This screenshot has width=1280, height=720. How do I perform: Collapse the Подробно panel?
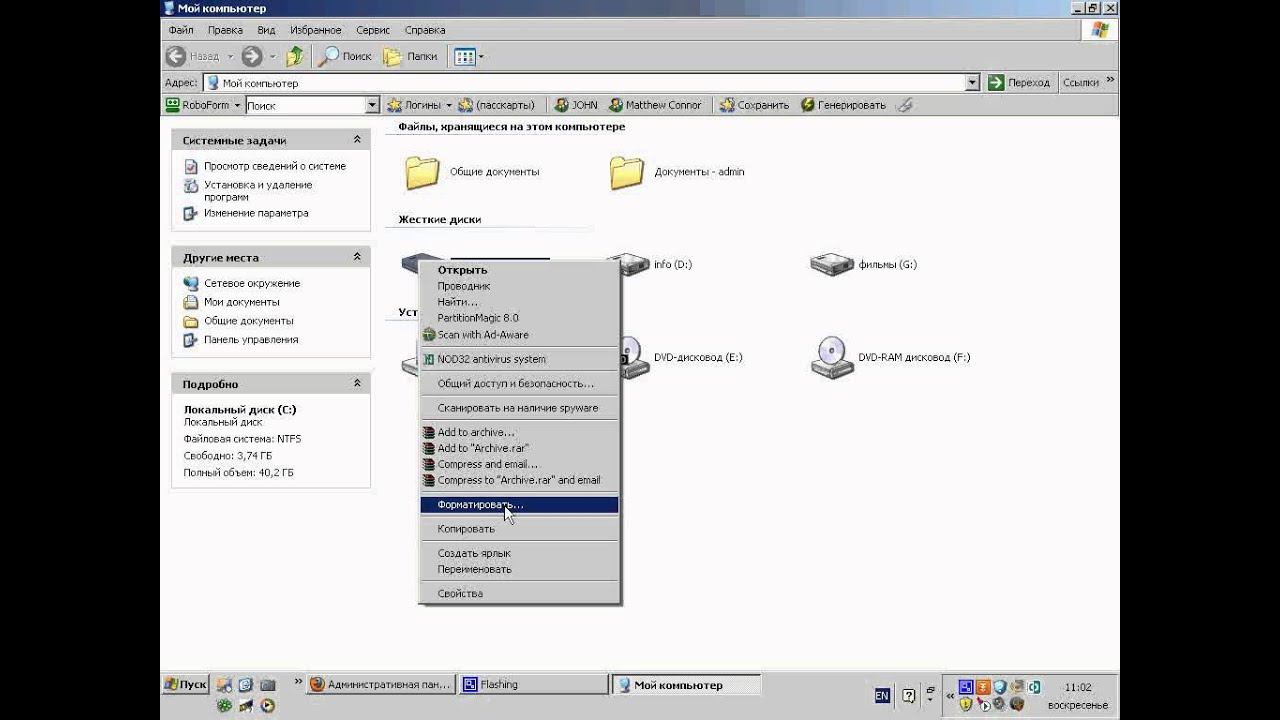[x=357, y=383]
